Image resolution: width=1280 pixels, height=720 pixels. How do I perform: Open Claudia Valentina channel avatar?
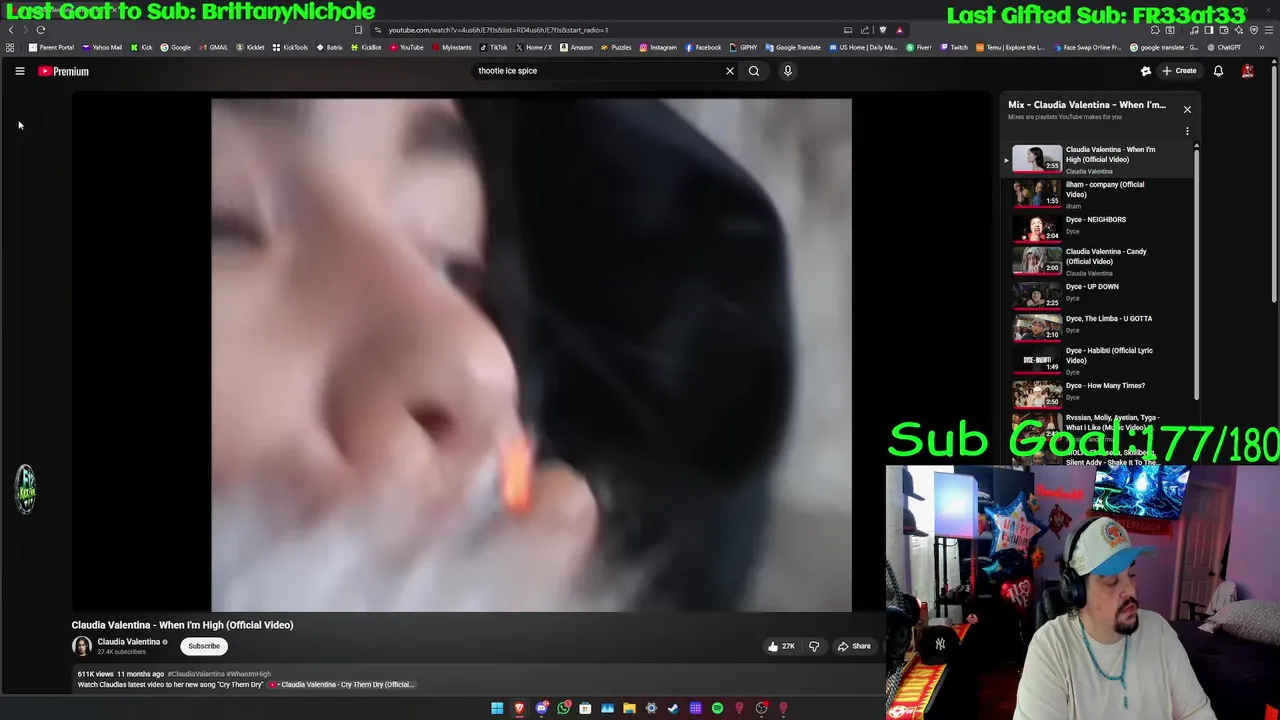pyautogui.click(x=81, y=646)
